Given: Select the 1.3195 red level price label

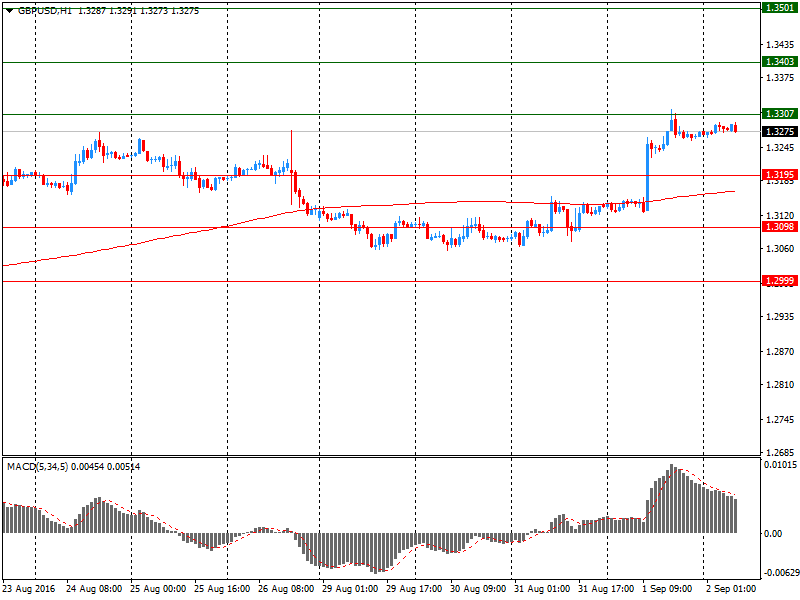Looking at the screenshot, I should click(780, 175).
